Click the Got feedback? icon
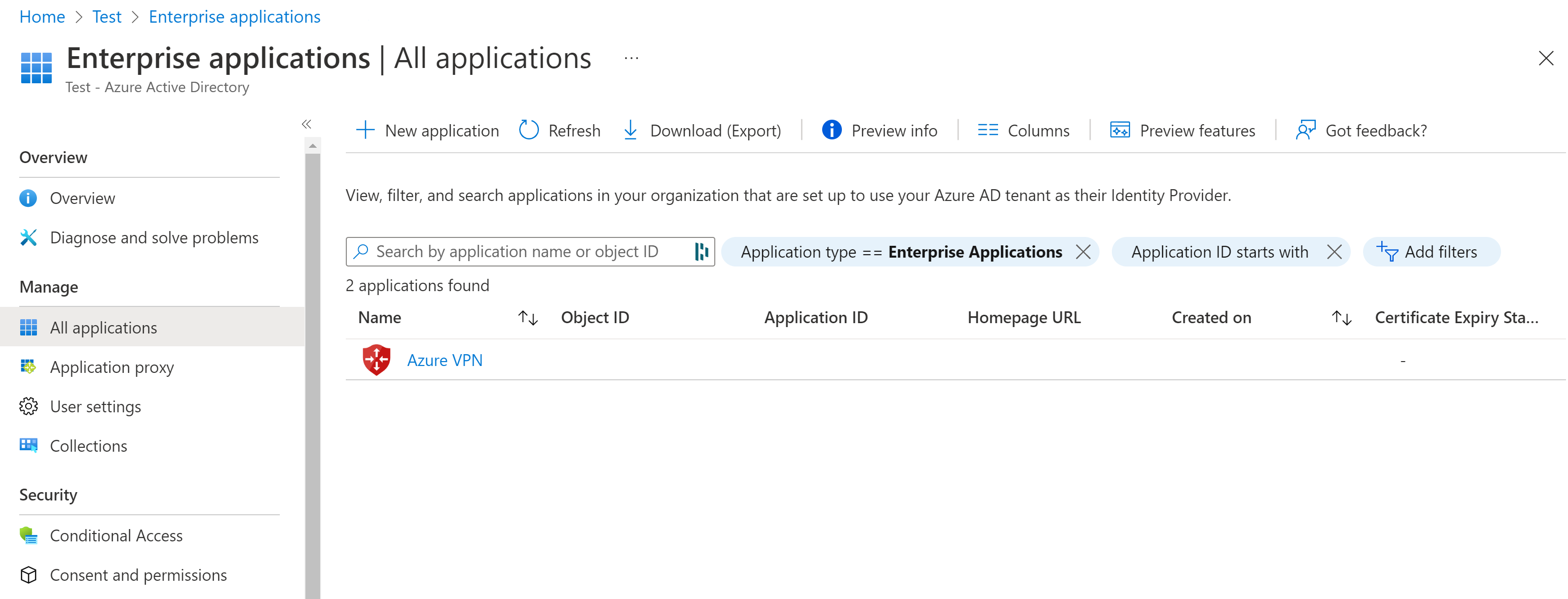 click(x=1305, y=130)
